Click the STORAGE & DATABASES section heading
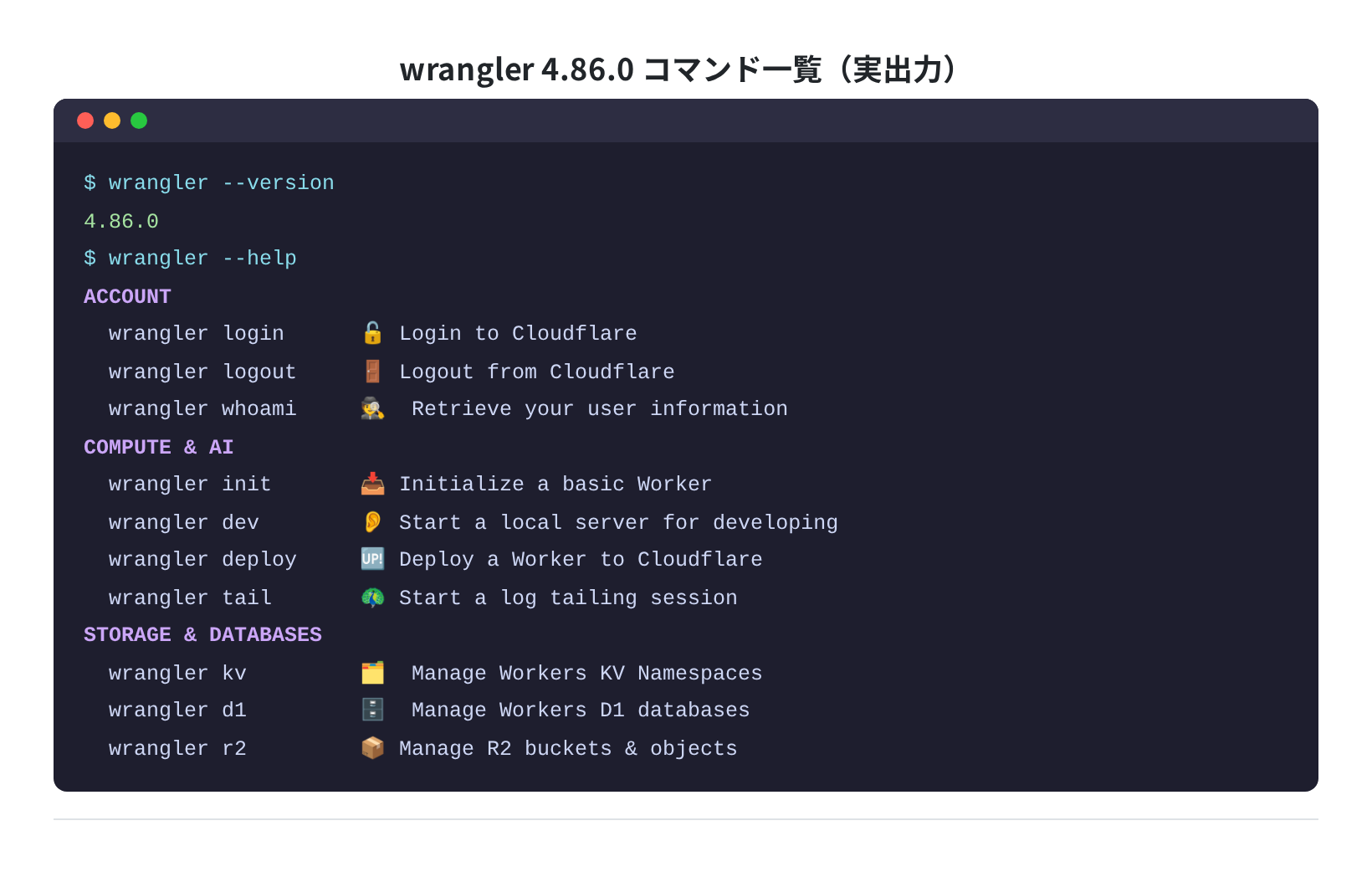Screen dimensions: 1372x872 point(202,634)
